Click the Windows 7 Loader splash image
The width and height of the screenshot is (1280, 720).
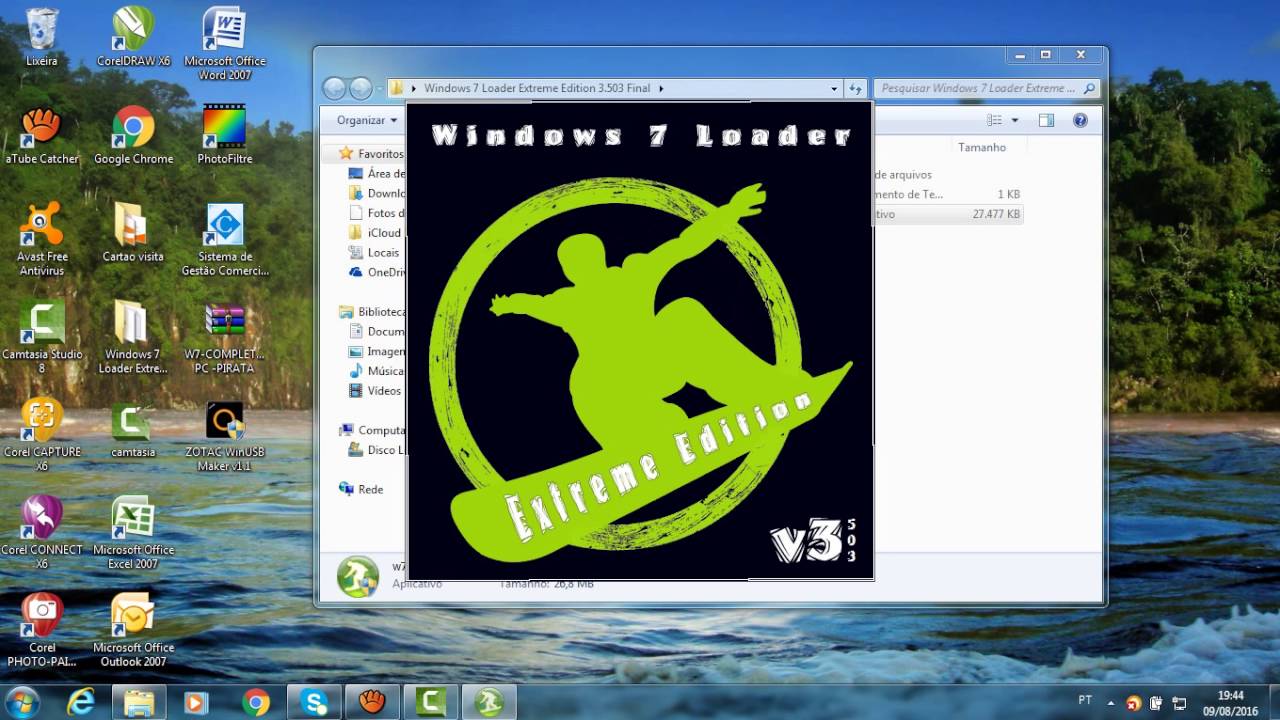click(x=640, y=340)
